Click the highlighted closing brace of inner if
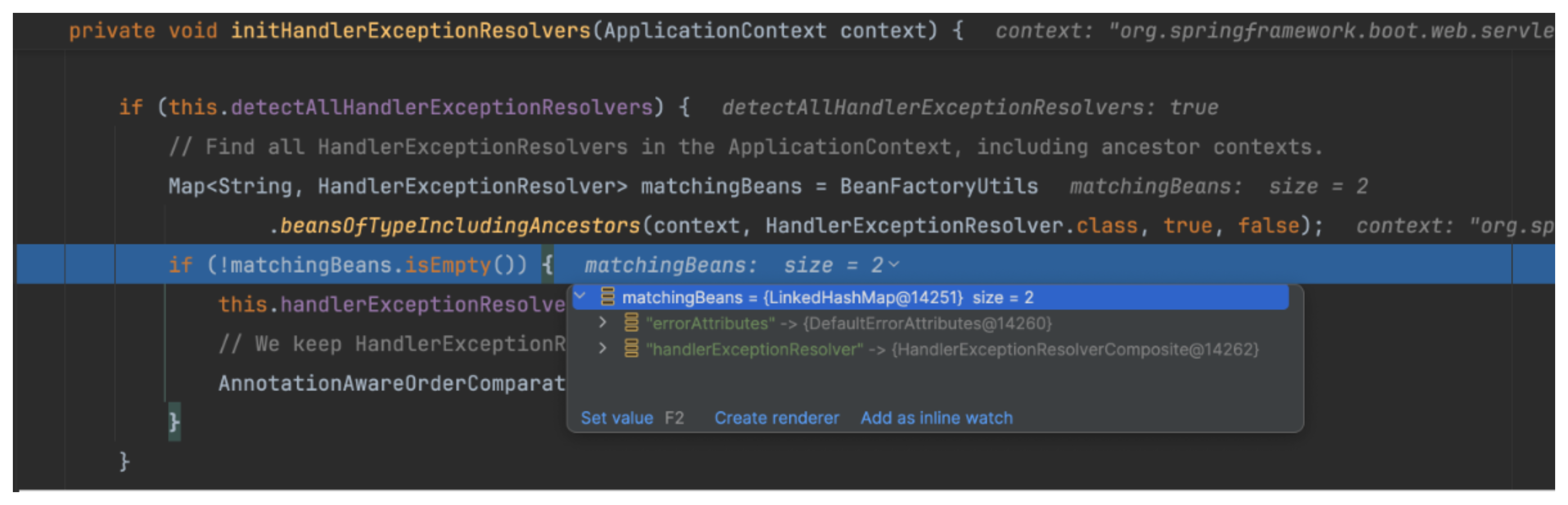 point(174,422)
